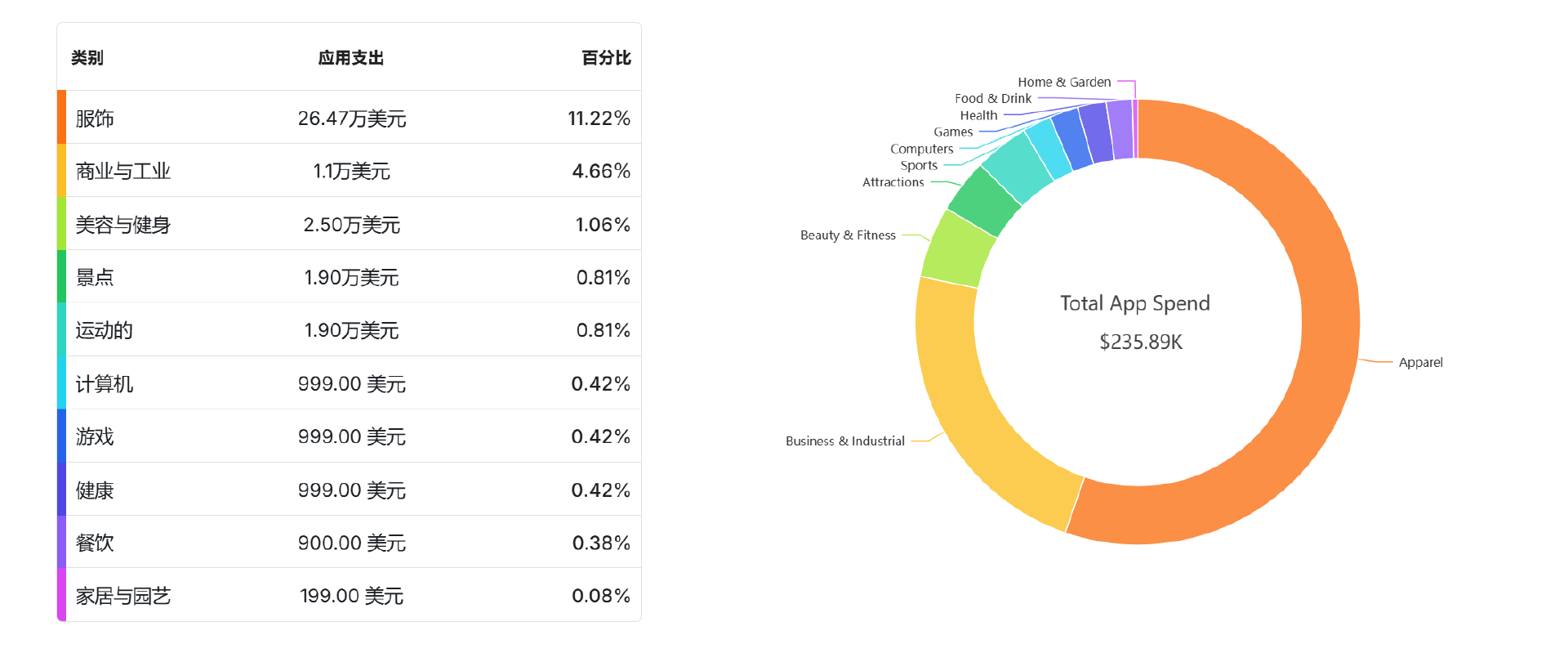
Task: Click the 百分比 column header
Action: click(606, 58)
